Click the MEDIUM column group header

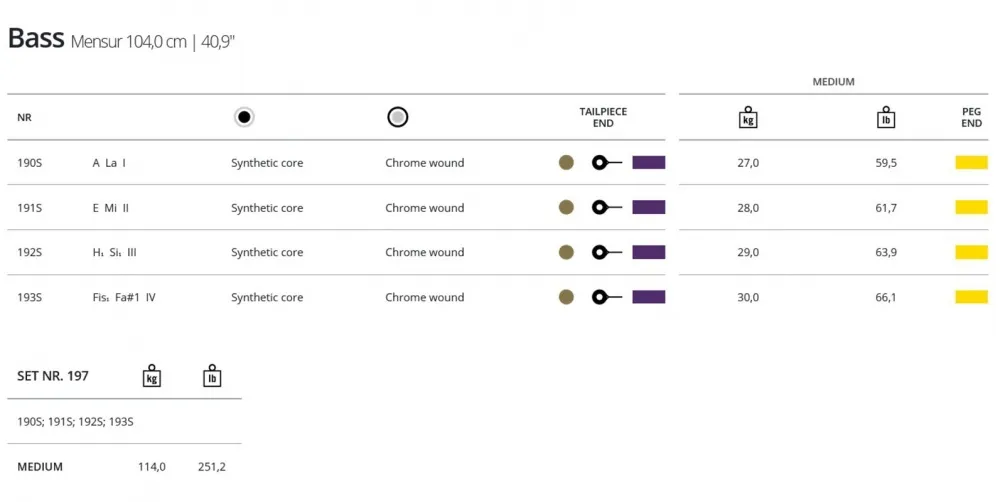click(834, 82)
